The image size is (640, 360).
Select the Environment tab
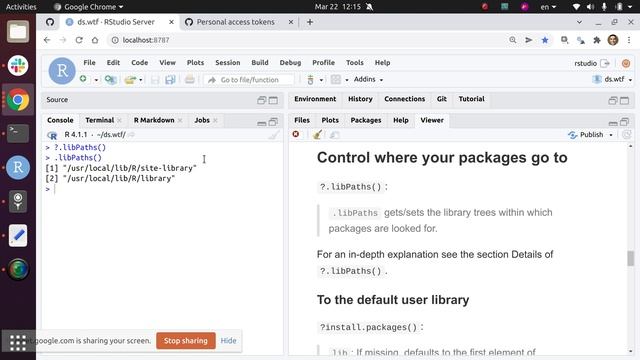click(315, 99)
